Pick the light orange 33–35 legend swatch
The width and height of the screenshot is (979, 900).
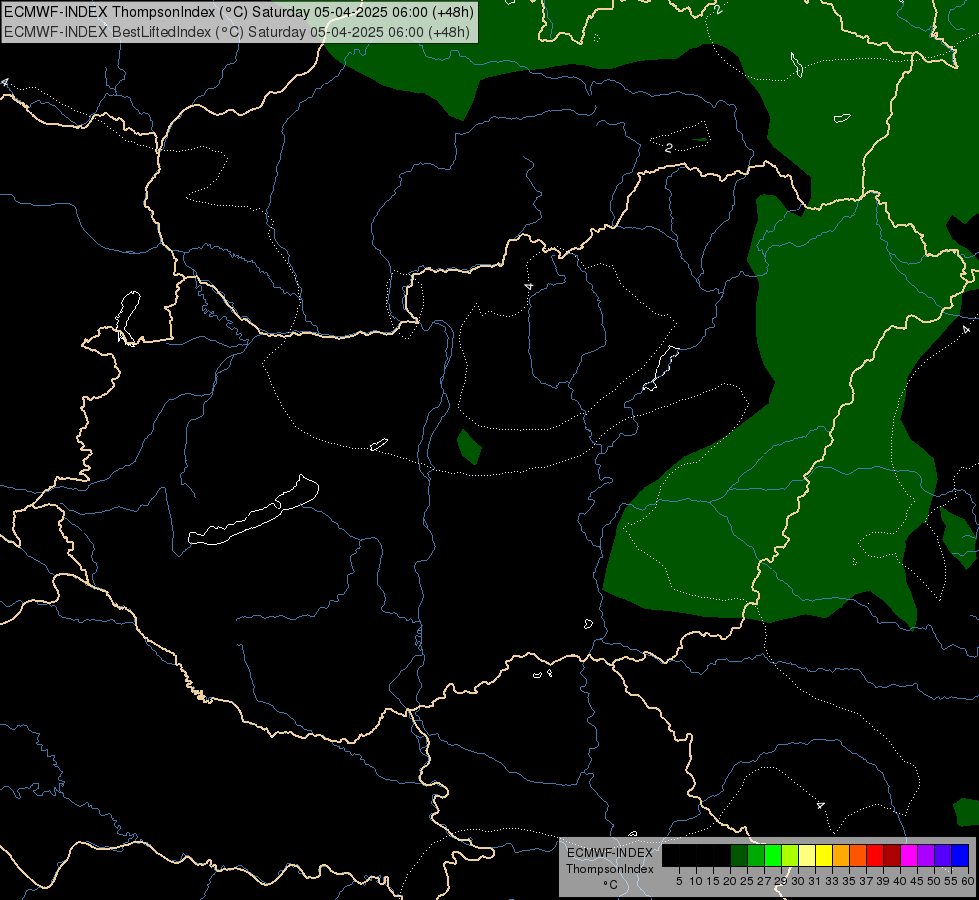coord(841,855)
